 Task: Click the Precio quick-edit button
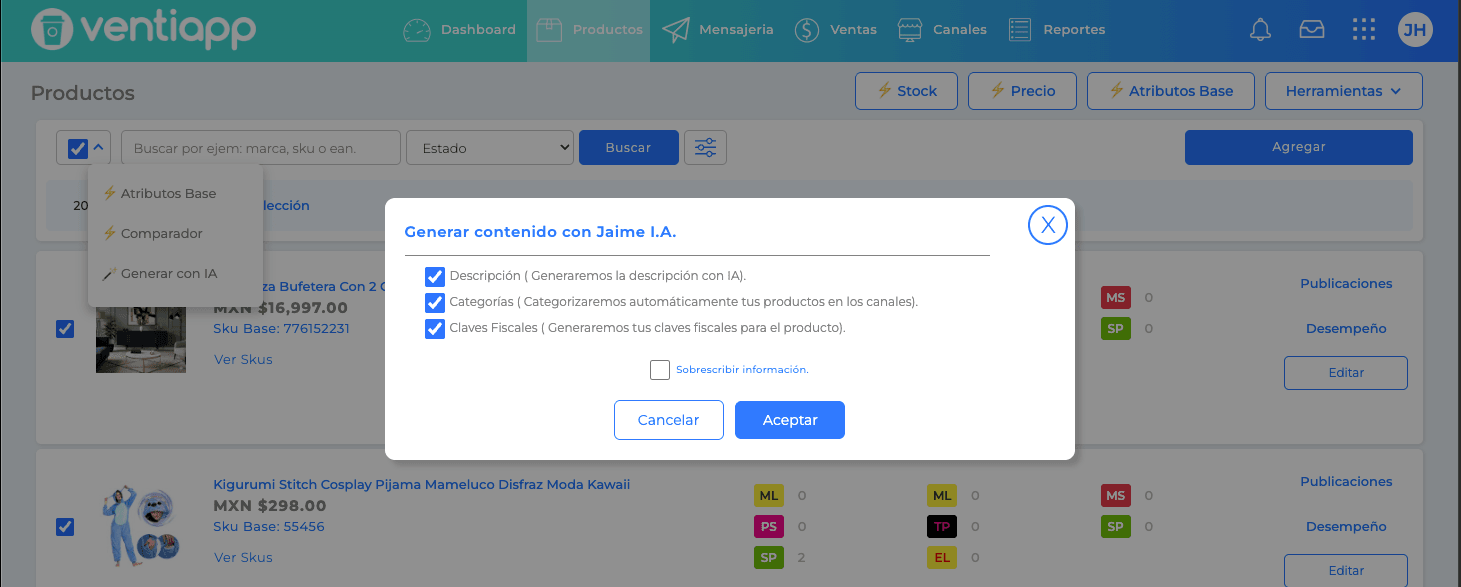tap(1023, 91)
